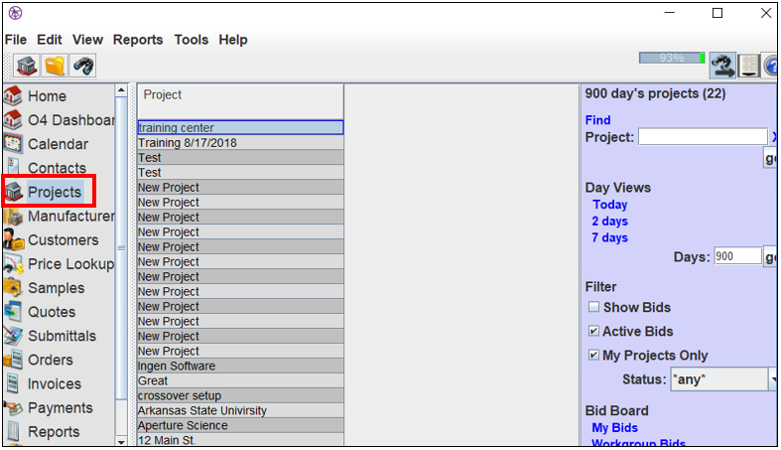Click the sidebar scroll-up arrow
The width and height of the screenshot is (781, 450).
tap(121, 90)
